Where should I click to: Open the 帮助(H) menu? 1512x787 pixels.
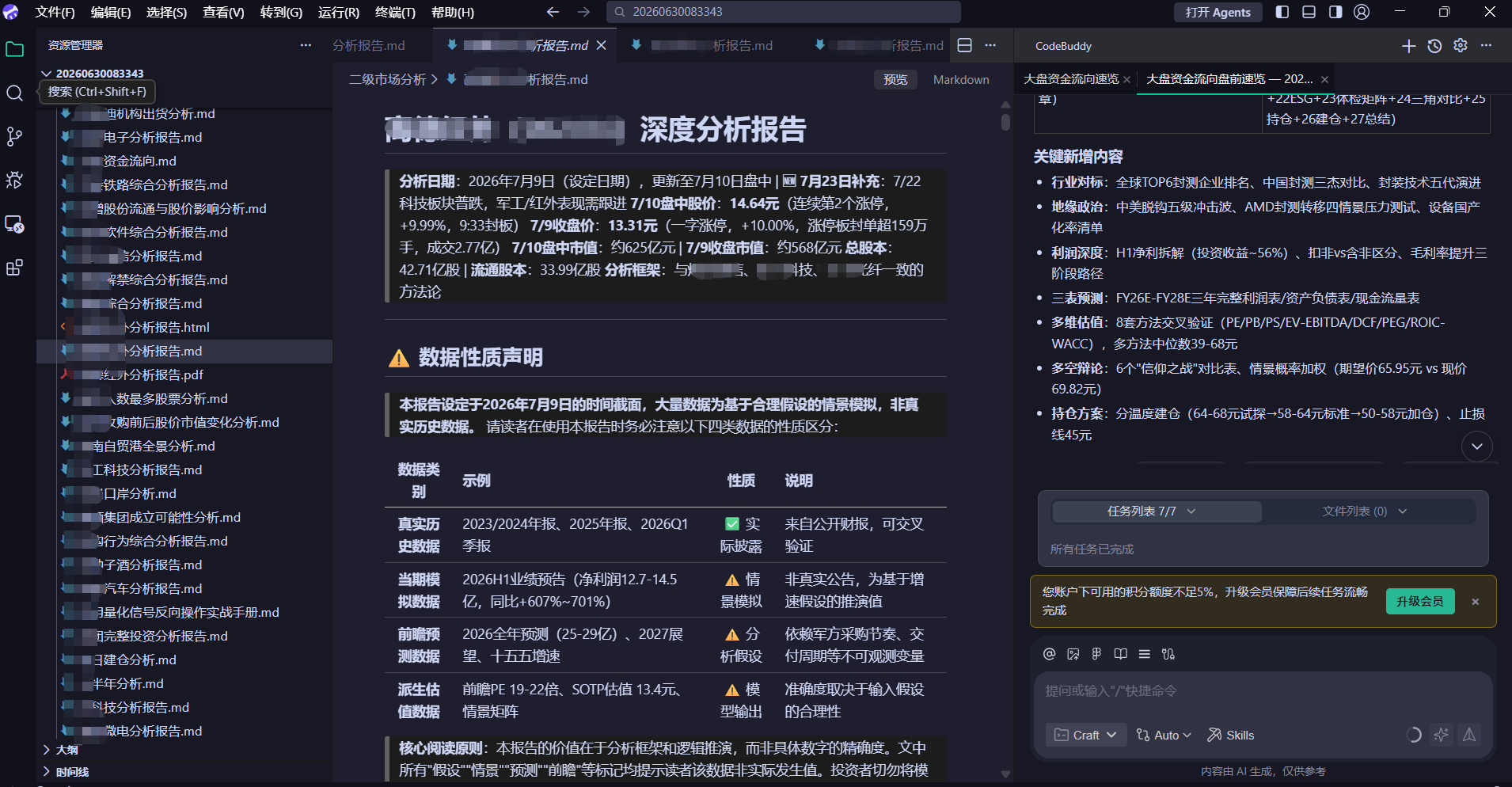[x=452, y=12]
